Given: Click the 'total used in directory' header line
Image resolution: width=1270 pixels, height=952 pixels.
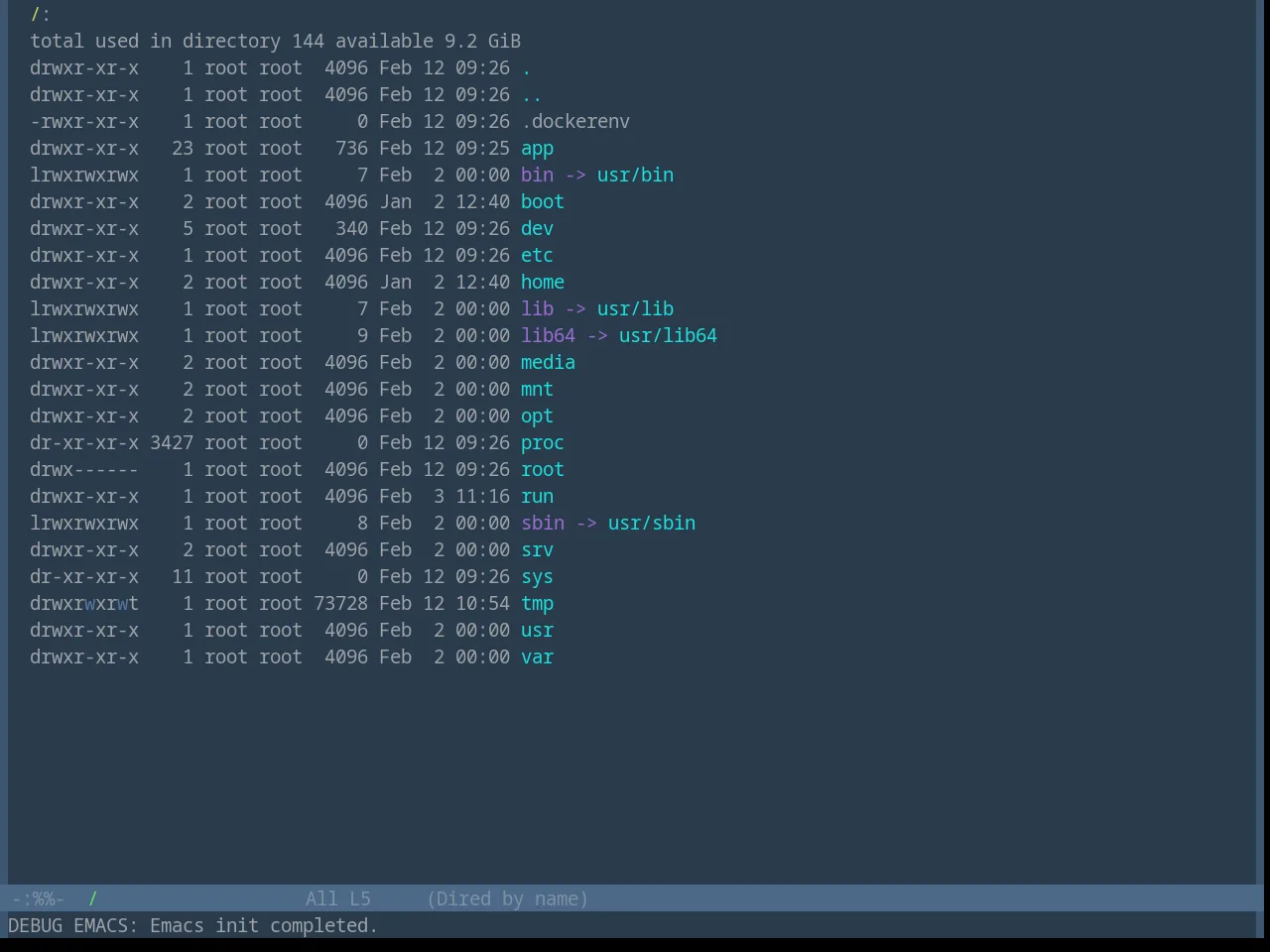Looking at the screenshot, I should click(275, 42).
